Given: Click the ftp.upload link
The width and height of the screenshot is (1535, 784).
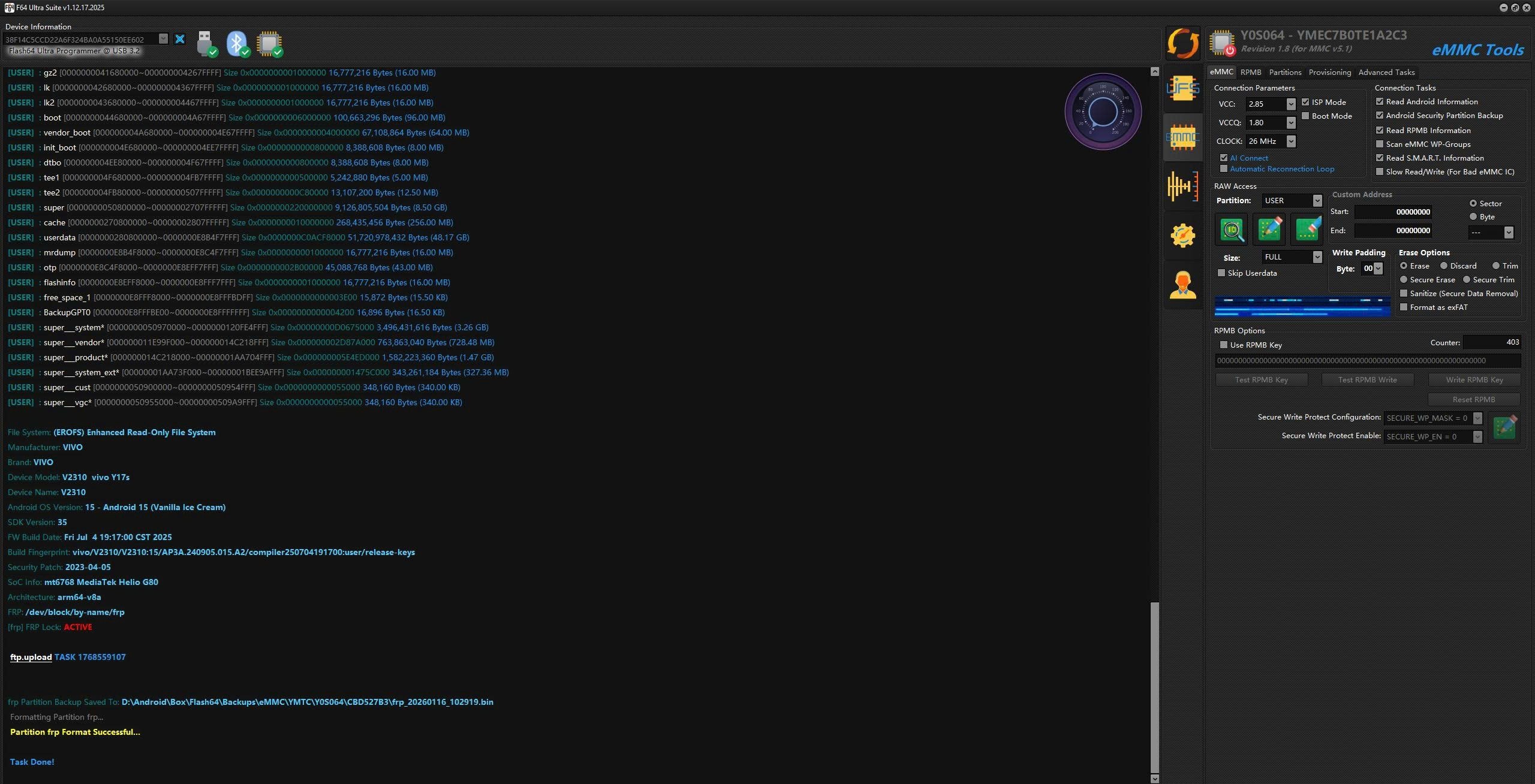Looking at the screenshot, I should (31, 657).
